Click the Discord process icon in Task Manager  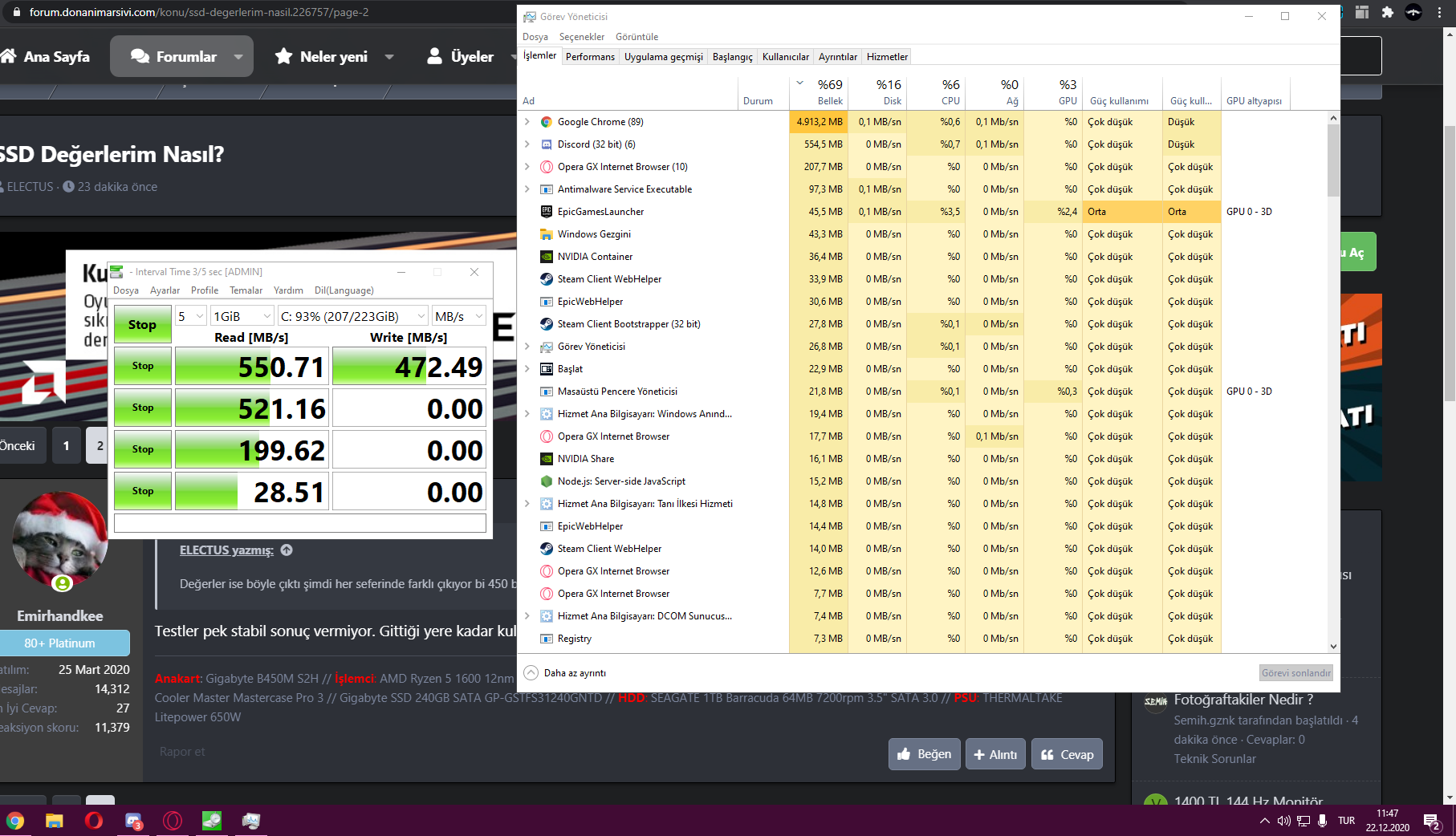[546, 144]
